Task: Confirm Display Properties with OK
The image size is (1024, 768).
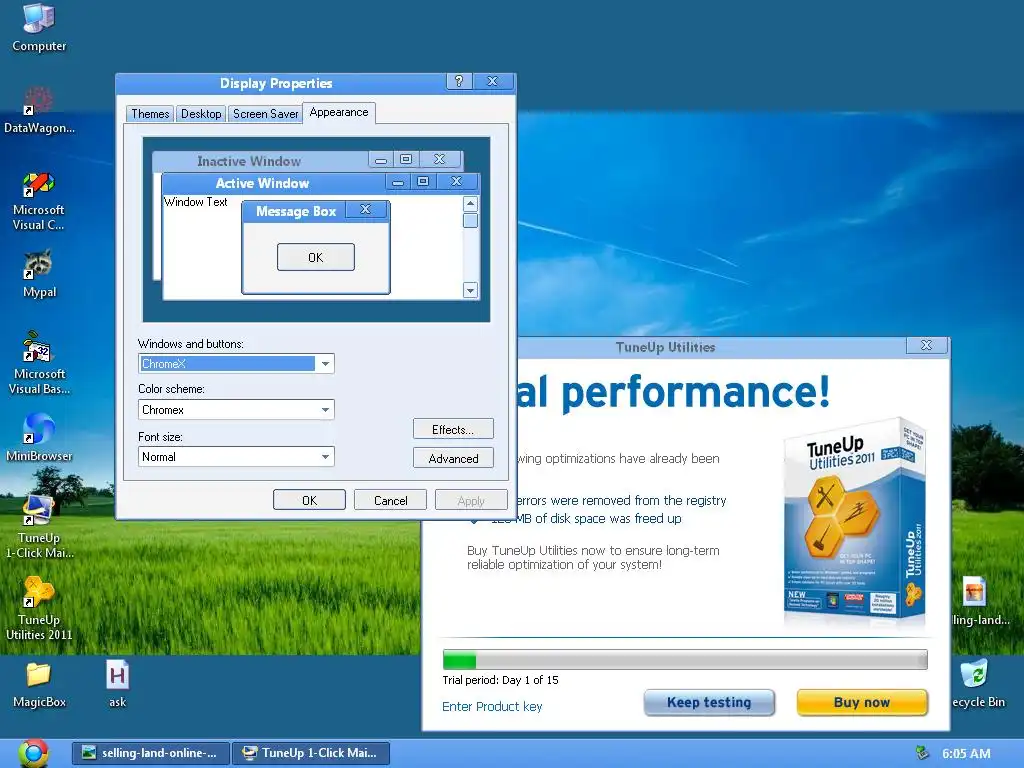Action: click(310, 500)
